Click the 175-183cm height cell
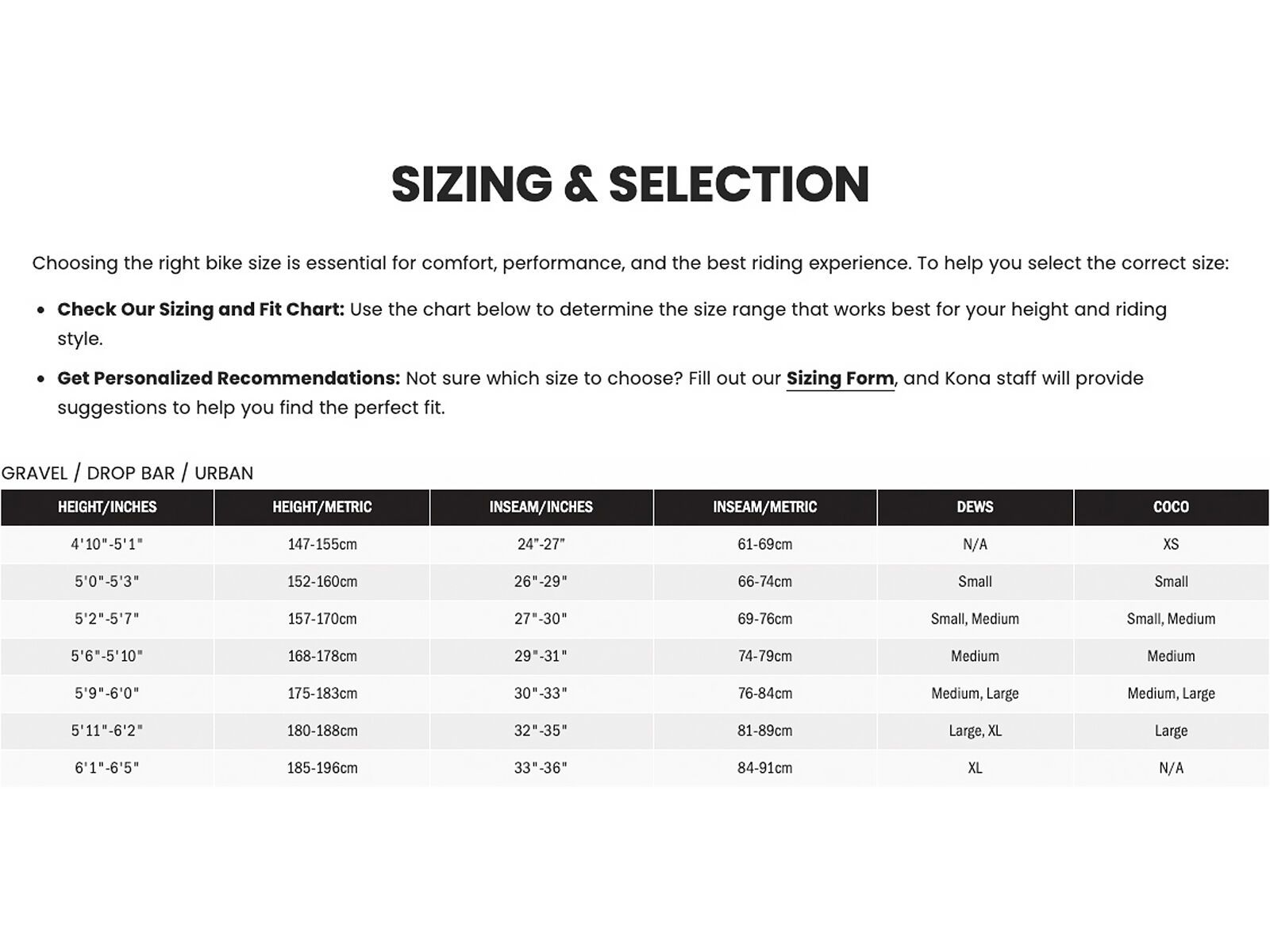1270x952 pixels. point(321,693)
